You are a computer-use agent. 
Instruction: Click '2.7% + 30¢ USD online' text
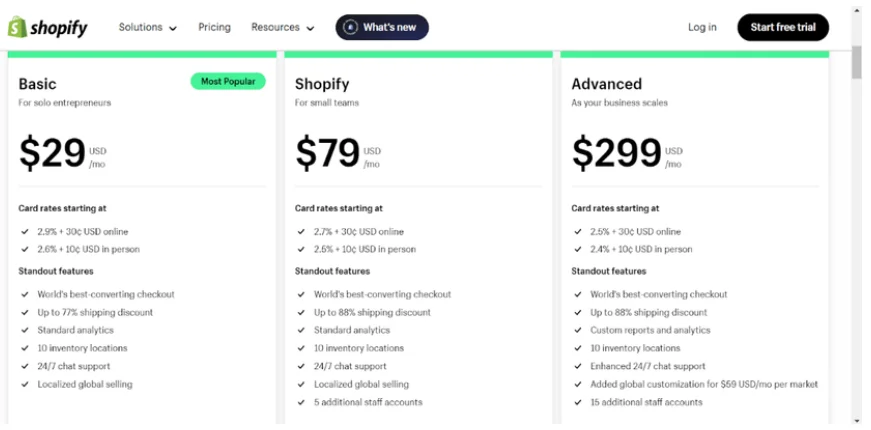pyautogui.click(x=359, y=232)
